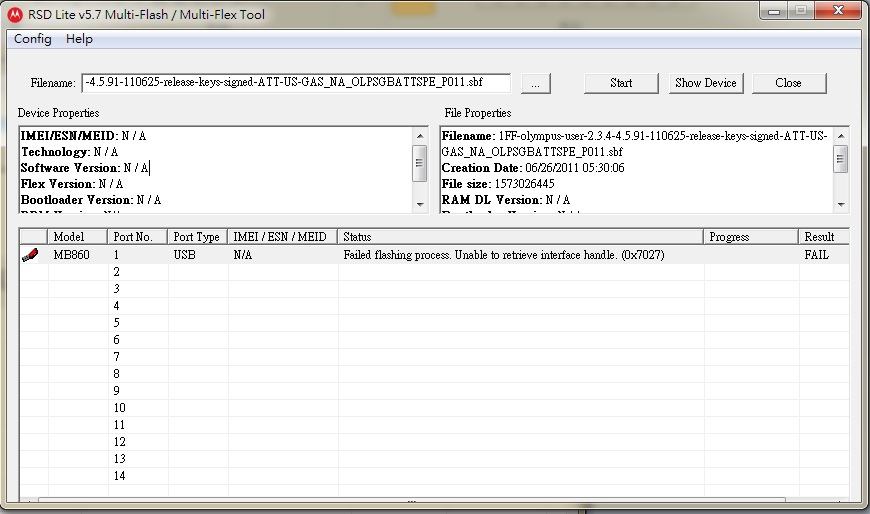Screen dimensions: 870x514
Task: Click the Flex Version: N / A line
Action: [72, 184]
